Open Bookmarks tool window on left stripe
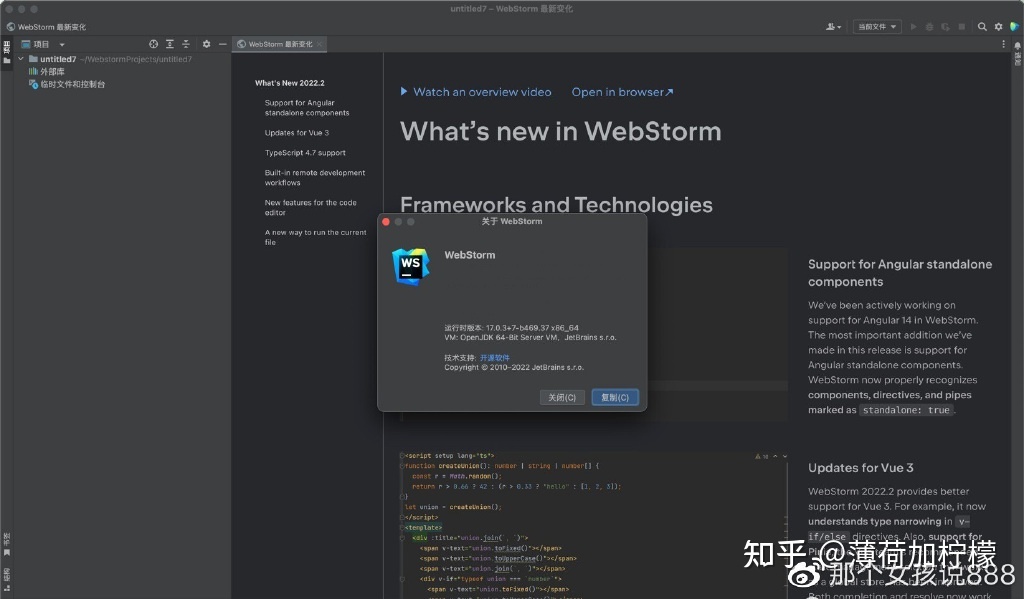This screenshot has height=599, width=1024. point(7,545)
